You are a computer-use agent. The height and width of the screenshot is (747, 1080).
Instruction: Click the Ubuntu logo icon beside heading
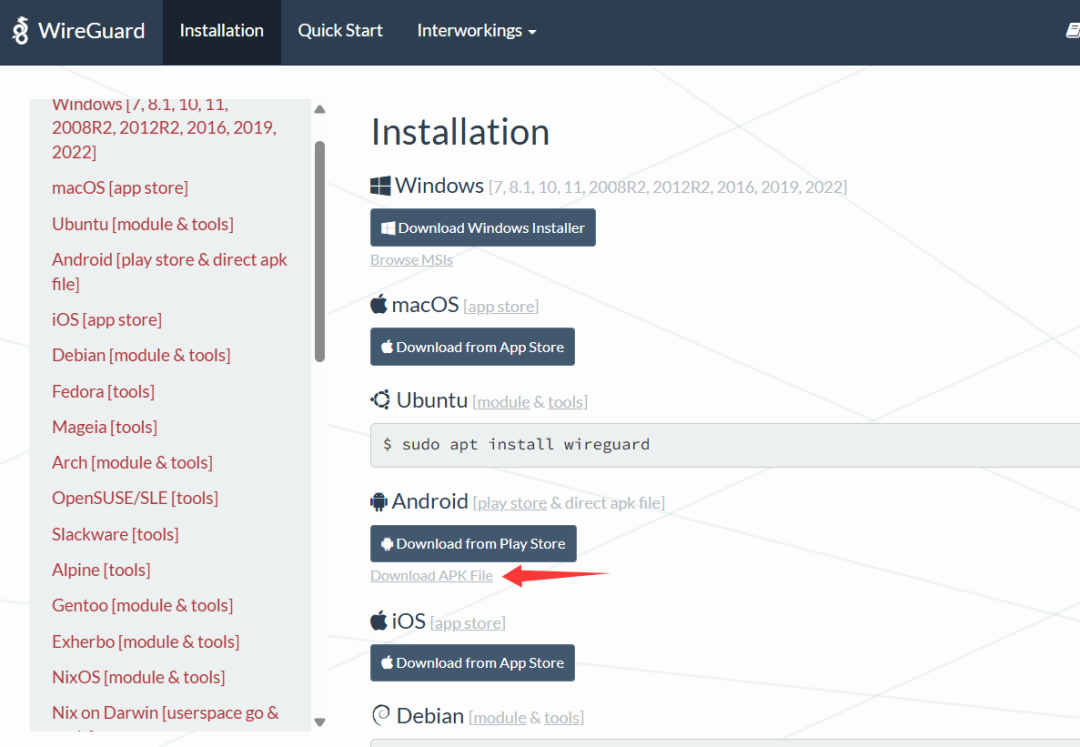pyautogui.click(x=380, y=400)
